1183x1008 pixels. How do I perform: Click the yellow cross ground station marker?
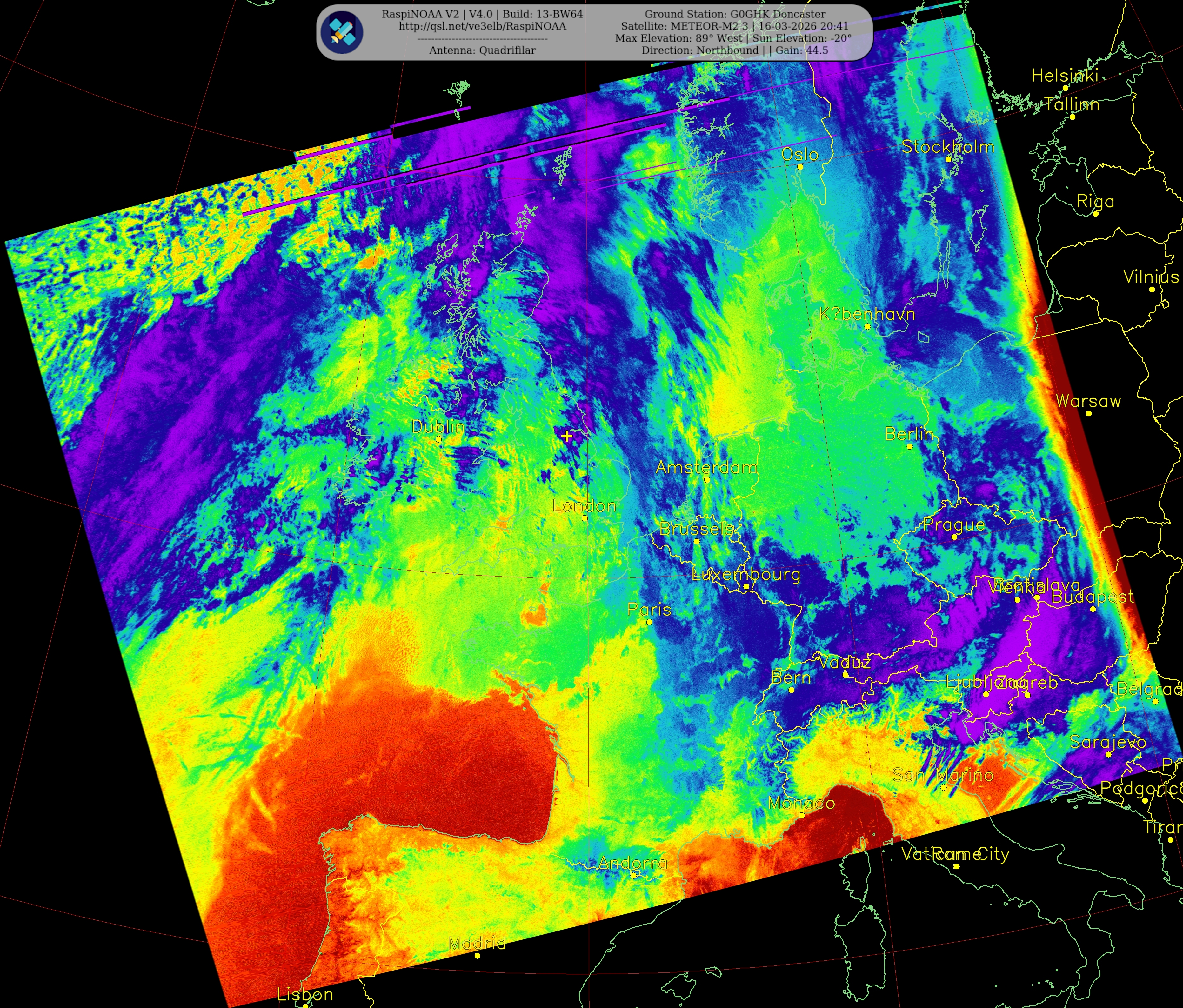tap(566, 436)
